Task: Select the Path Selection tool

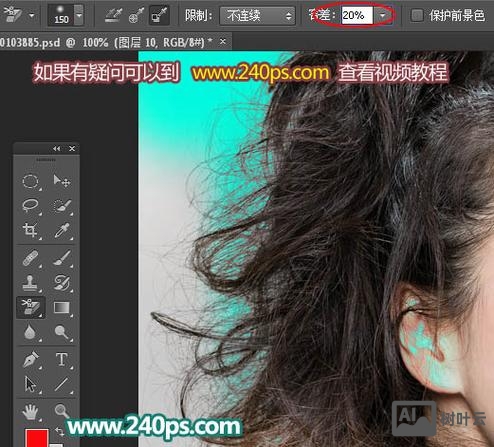Action: click(x=30, y=384)
